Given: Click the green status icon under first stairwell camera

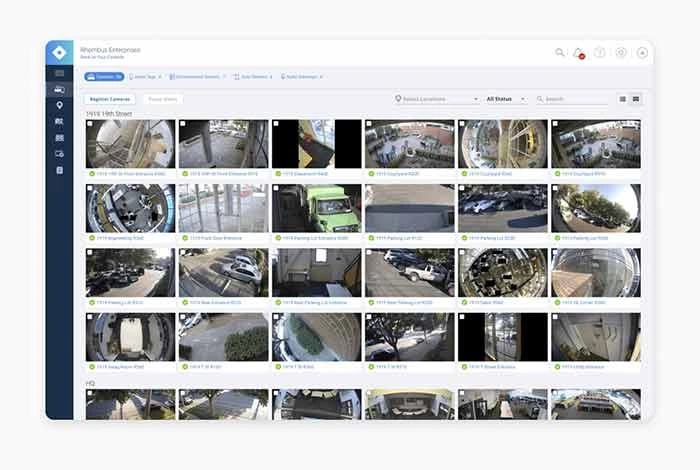Looking at the screenshot, I should click(92, 174).
